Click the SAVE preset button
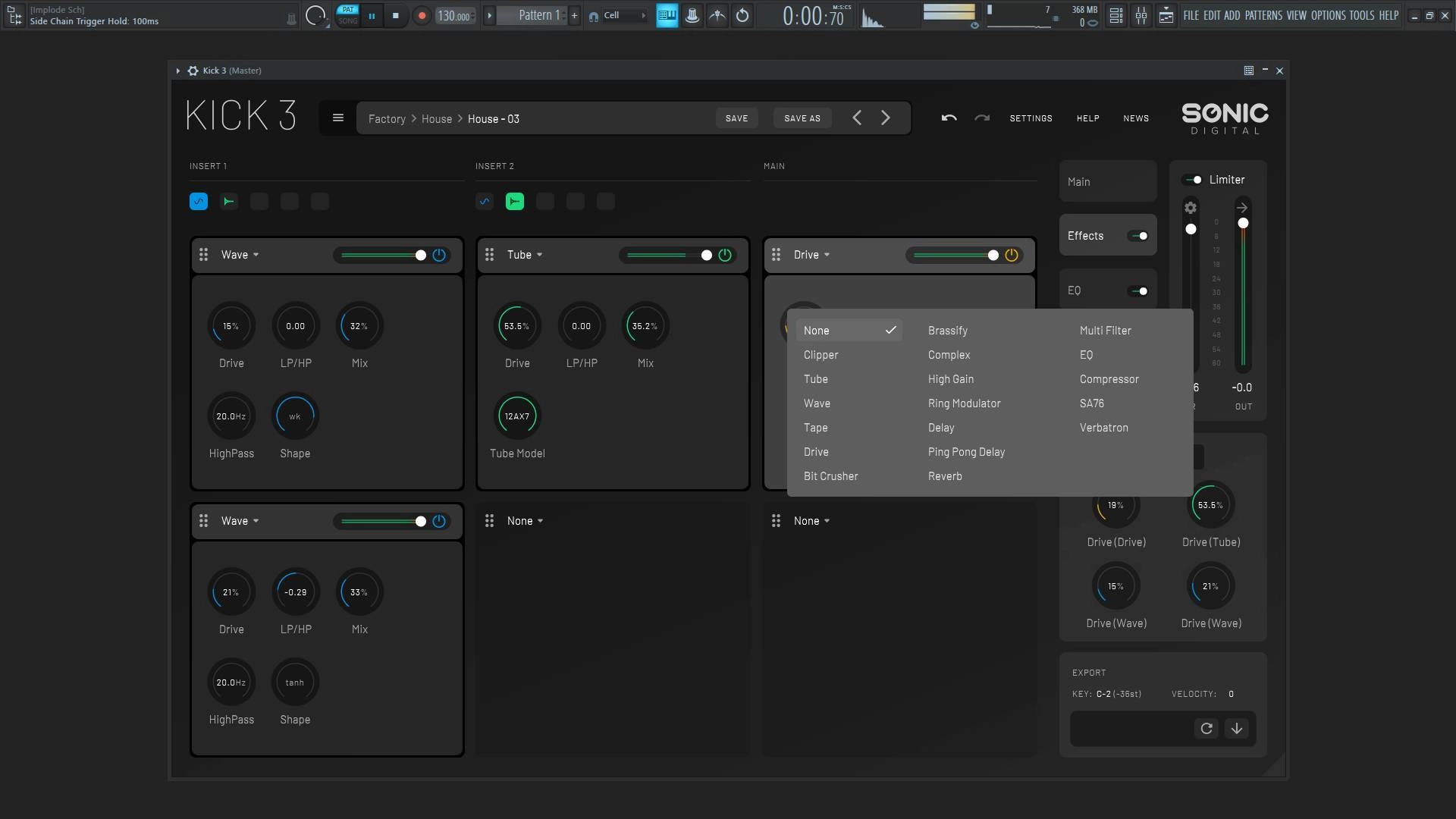This screenshot has height=819, width=1456. [736, 118]
